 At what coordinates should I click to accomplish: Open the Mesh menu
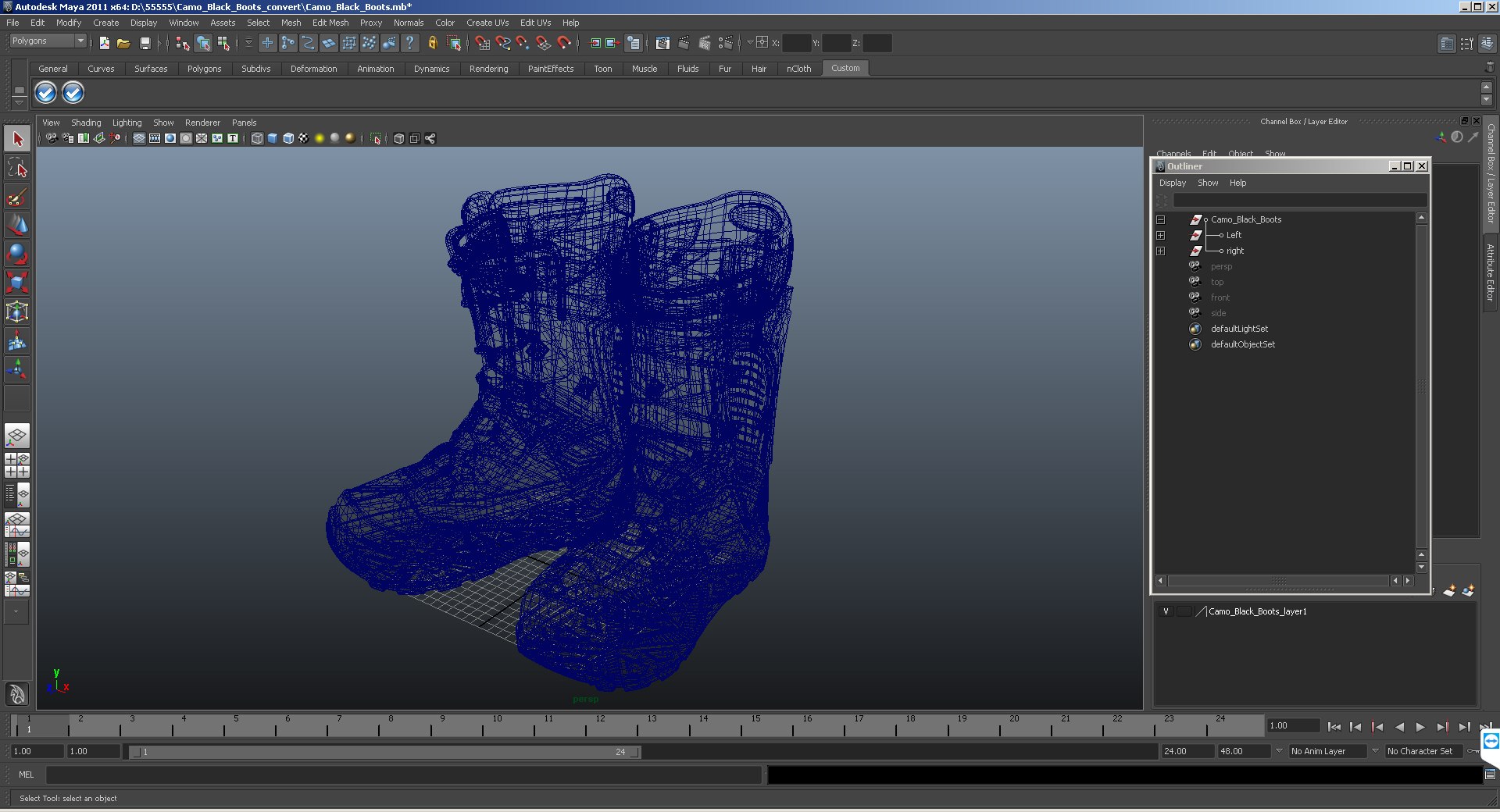pos(291,23)
